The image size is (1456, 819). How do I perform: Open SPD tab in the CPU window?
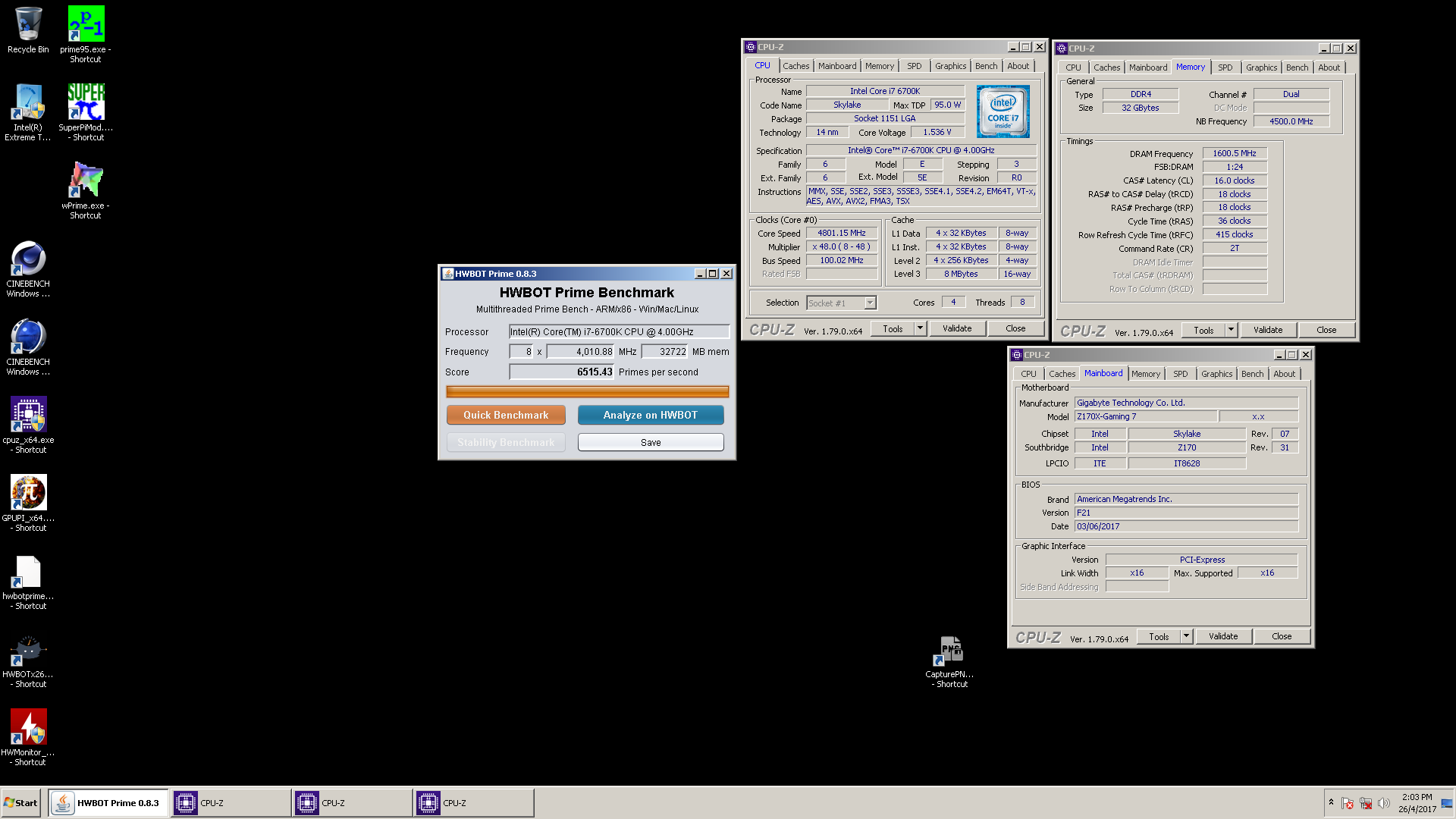[x=914, y=66]
